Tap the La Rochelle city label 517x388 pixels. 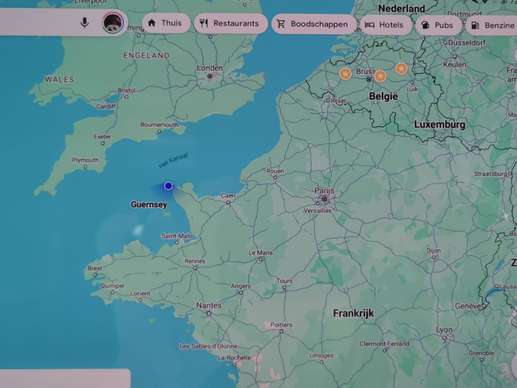click(x=234, y=358)
